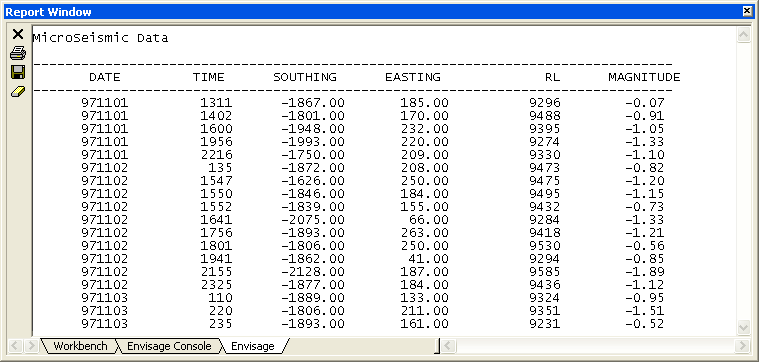Save the report using floppy disk icon

tap(18, 73)
